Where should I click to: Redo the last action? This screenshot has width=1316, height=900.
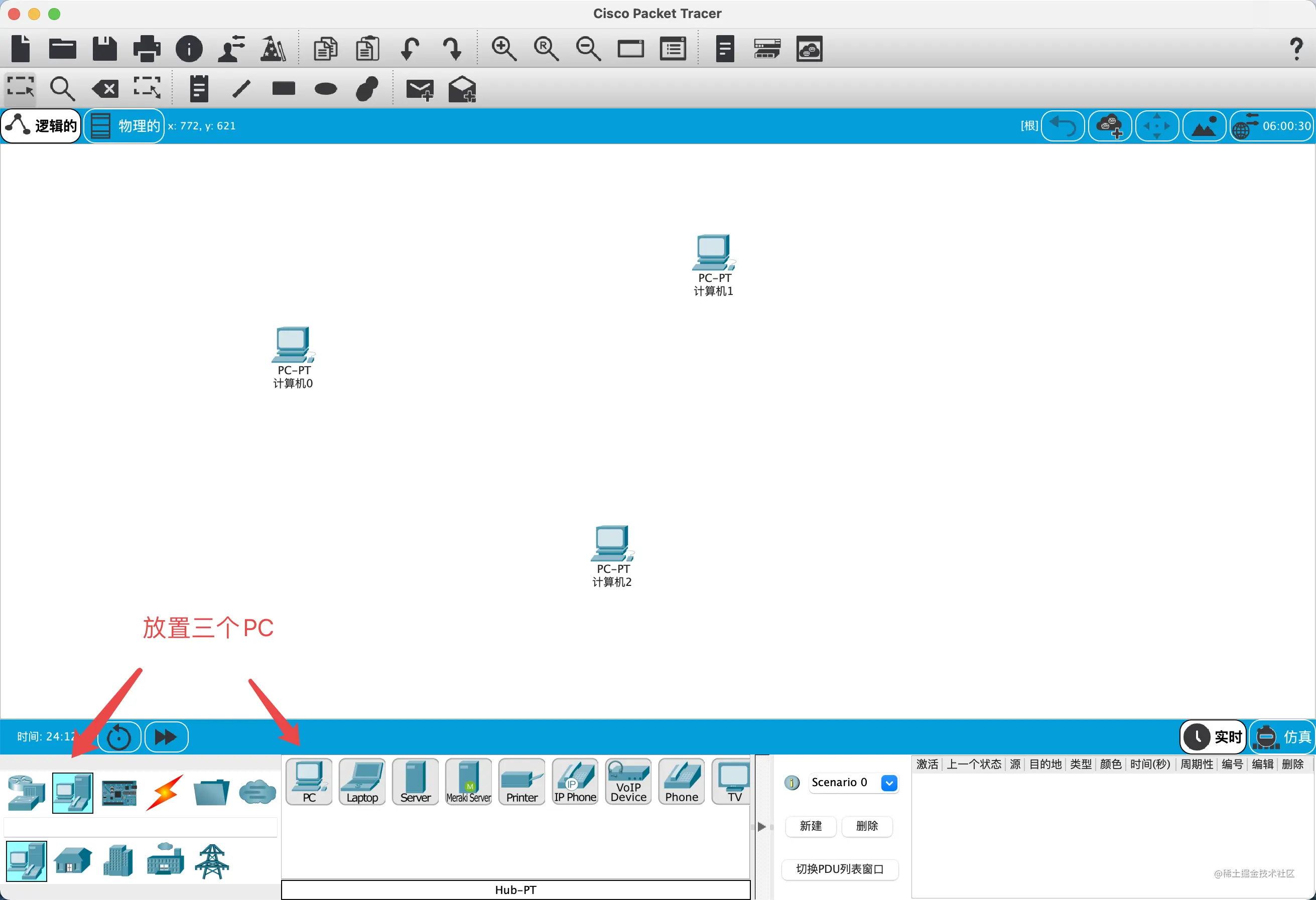coord(452,49)
